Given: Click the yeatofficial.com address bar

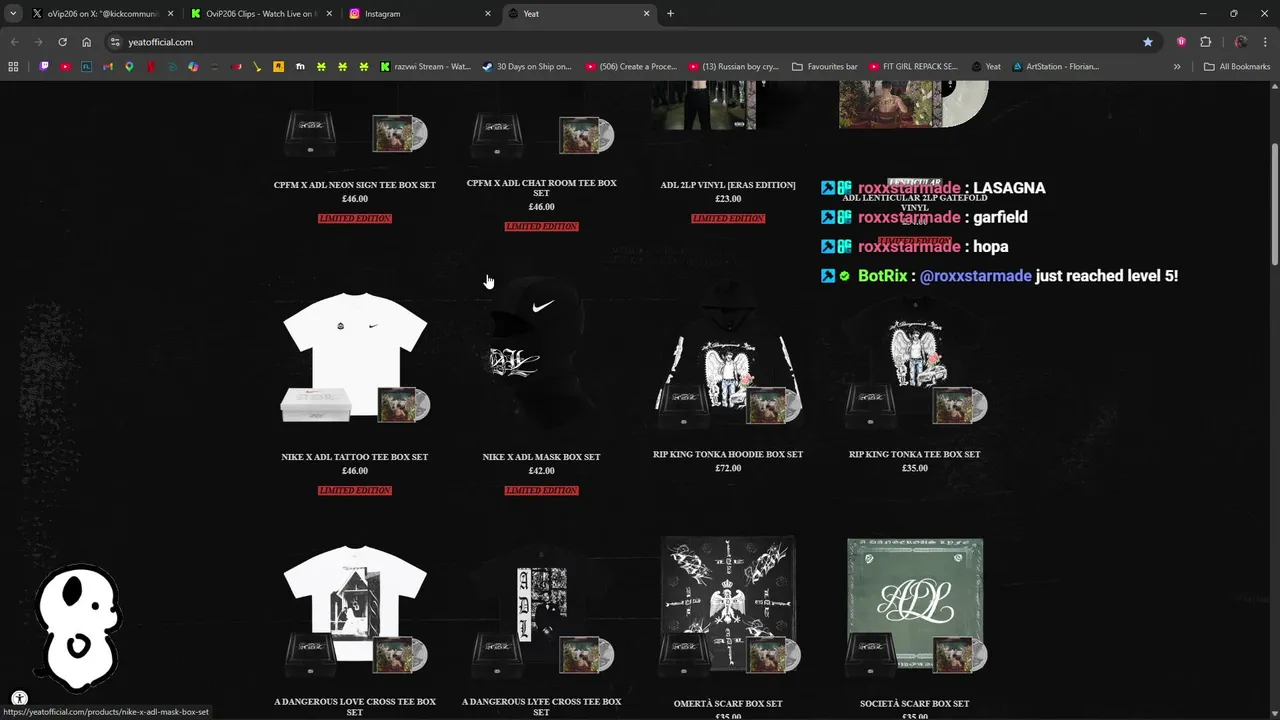Looking at the screenshot, I should (x=630, y=42).
